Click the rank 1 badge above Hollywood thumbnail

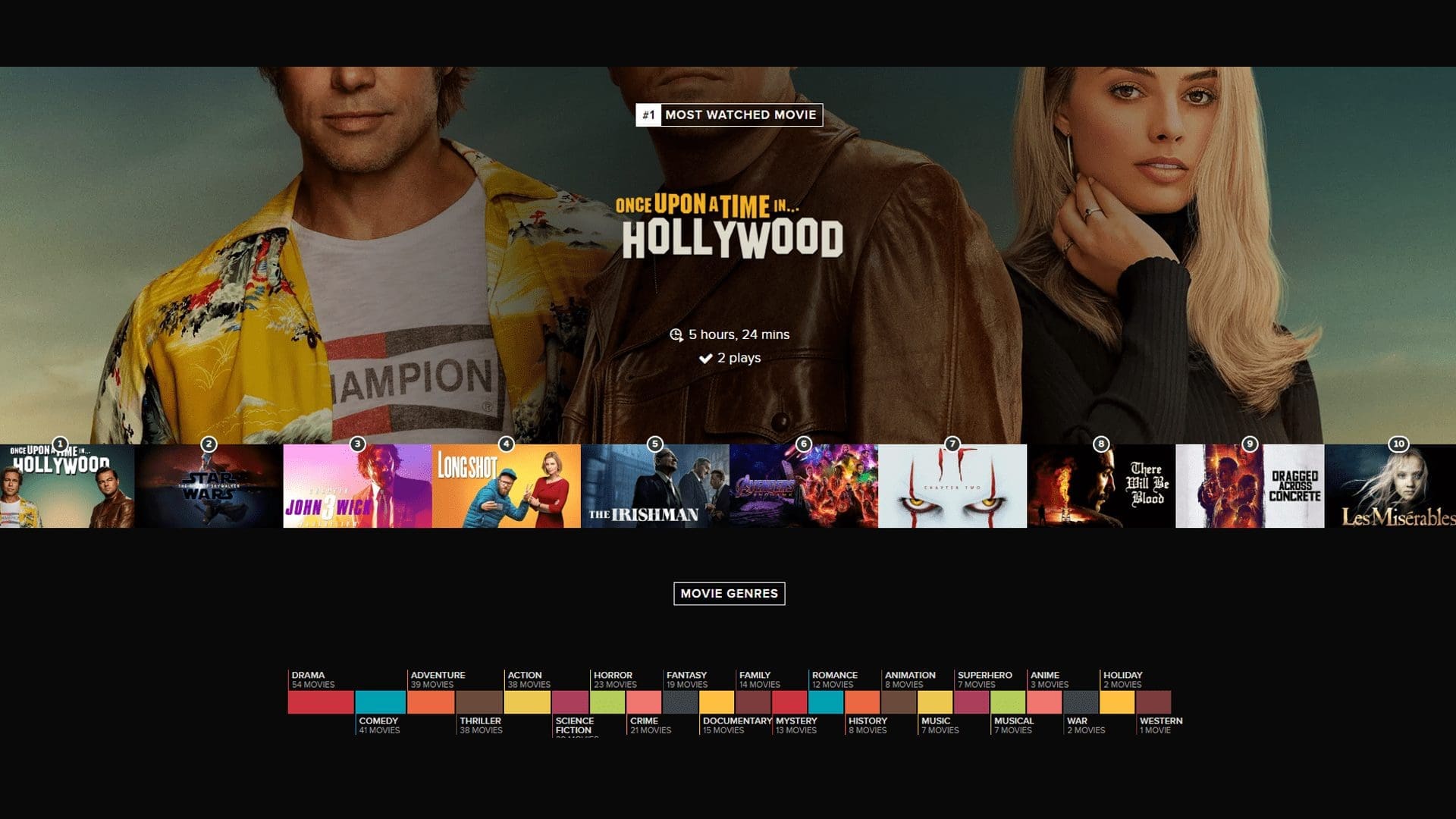(60, 444)
